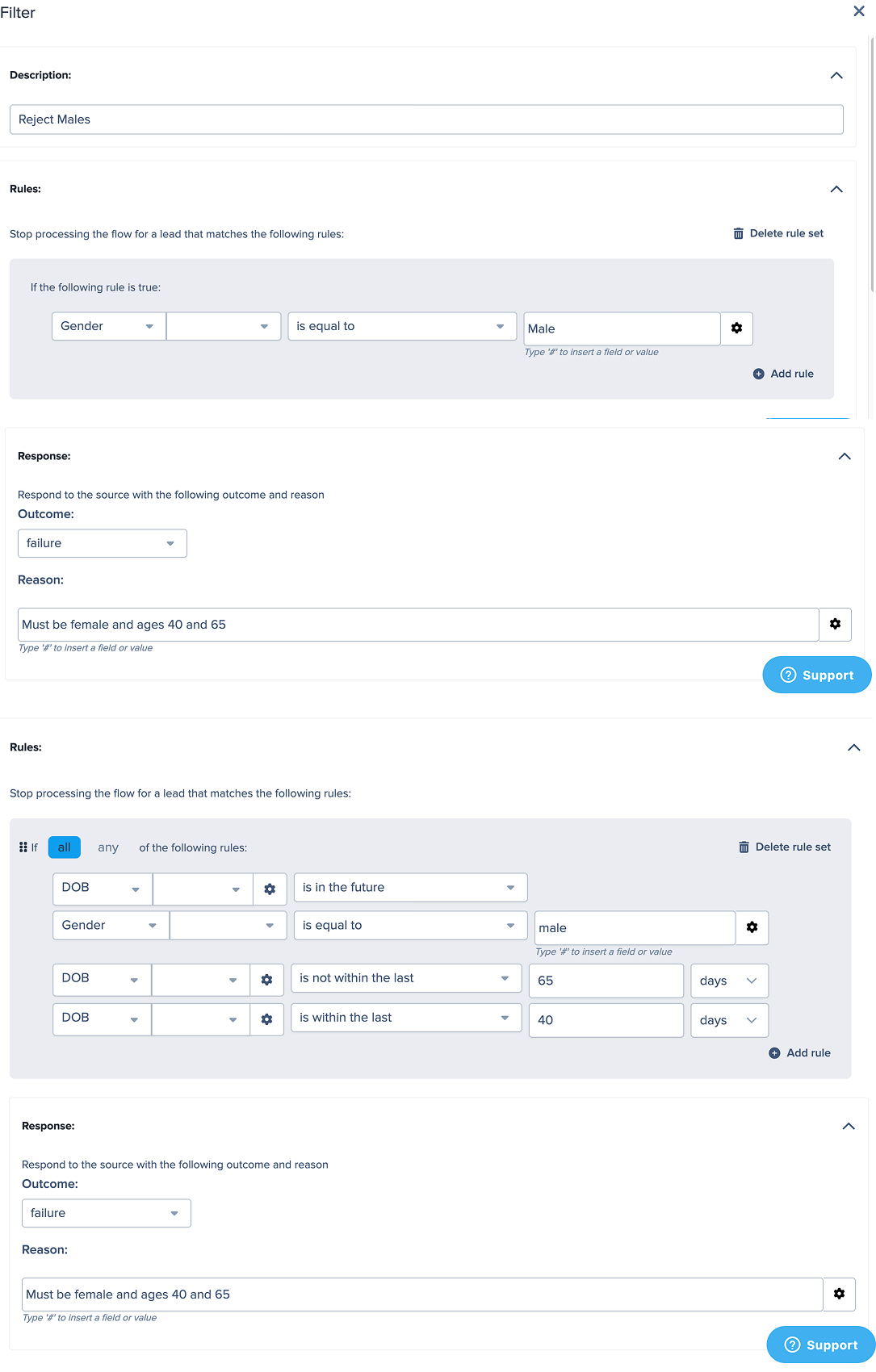Close the Filter panel
This screenshot has width=876, height=1372.
point(859,11)
